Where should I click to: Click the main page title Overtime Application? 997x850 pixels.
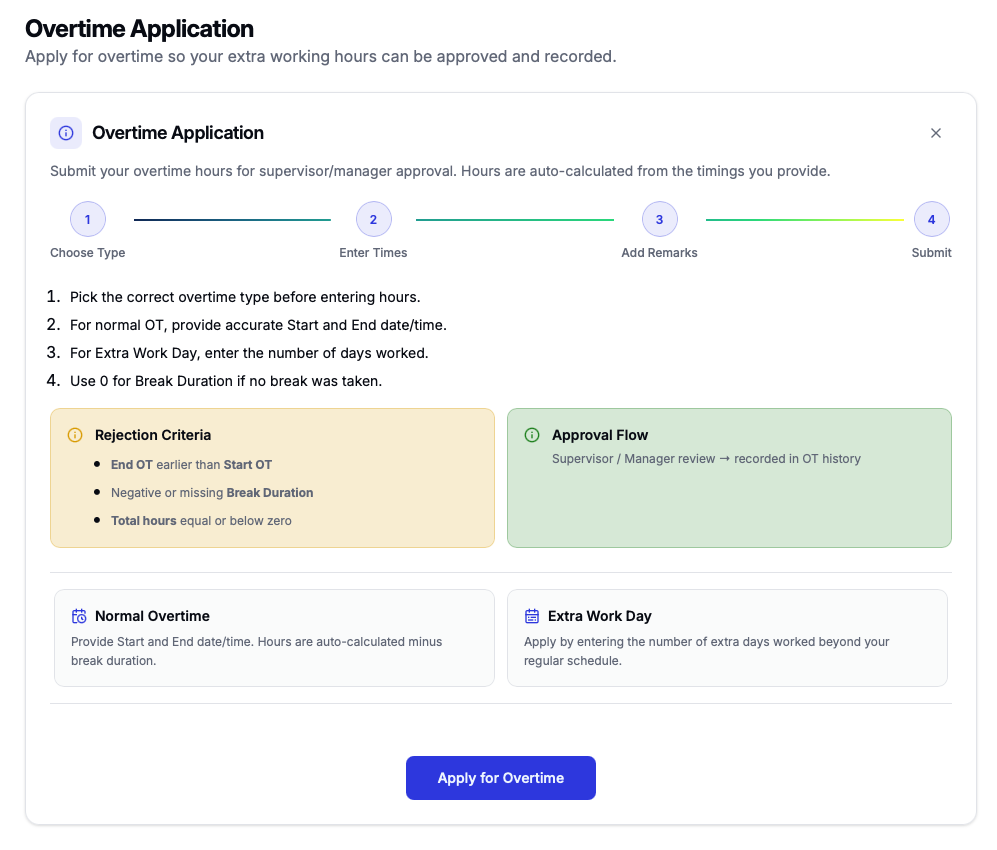[139, 29]
